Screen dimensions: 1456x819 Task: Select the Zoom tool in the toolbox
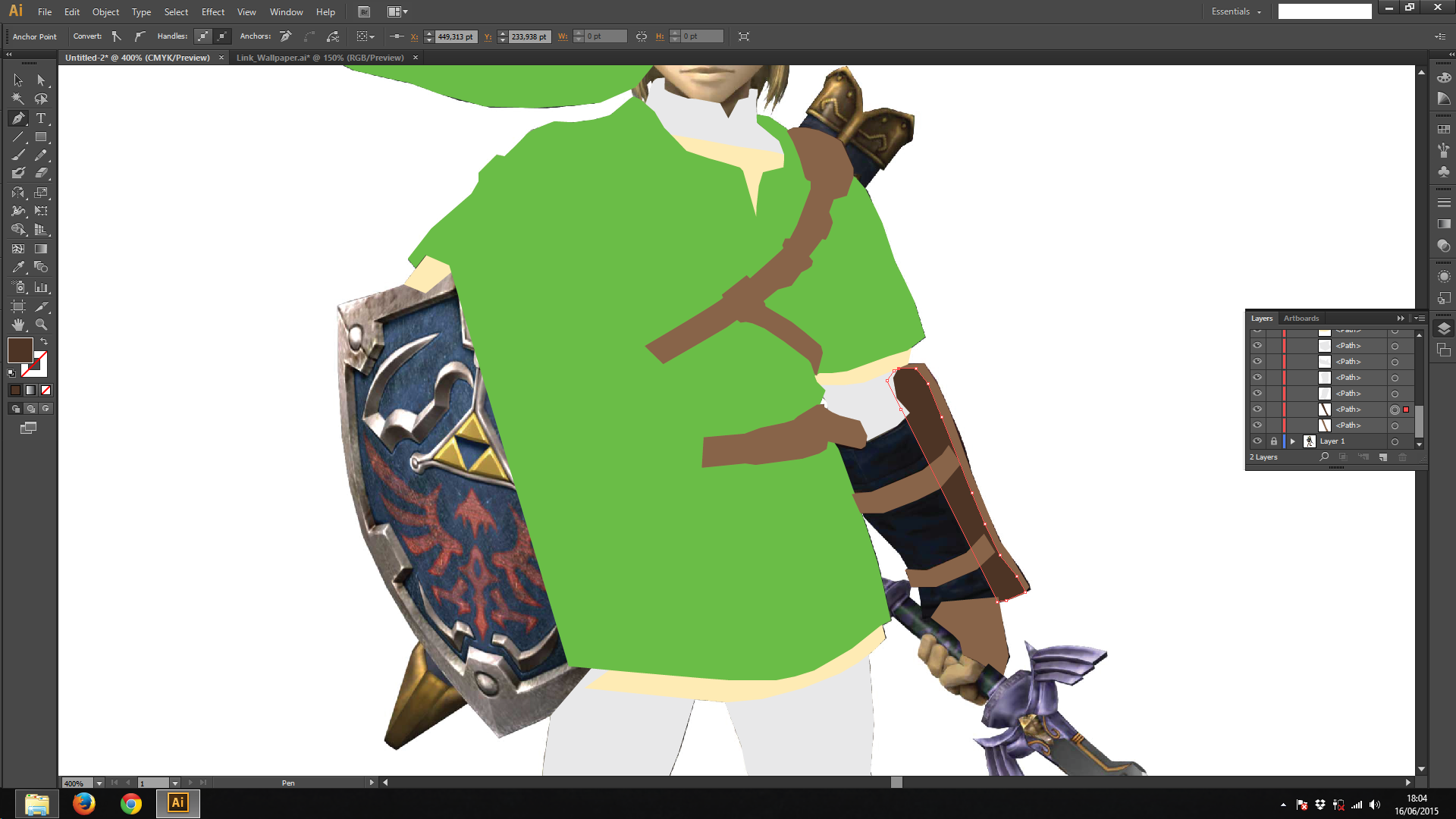(42, 325)
